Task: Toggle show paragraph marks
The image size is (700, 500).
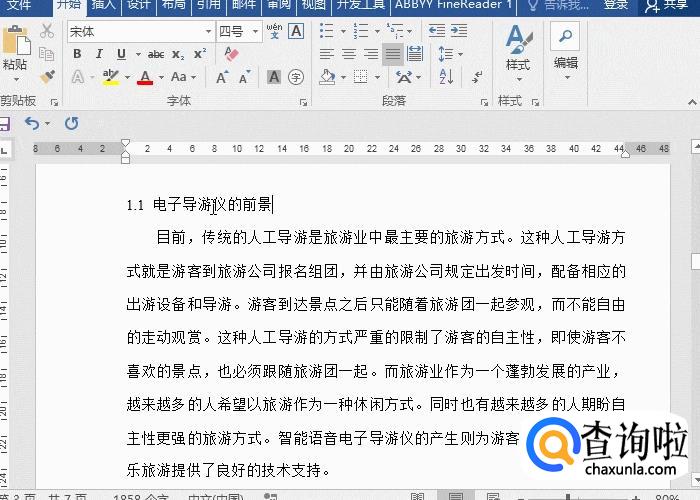Action: pyautogui.click(x=477, y=77)
